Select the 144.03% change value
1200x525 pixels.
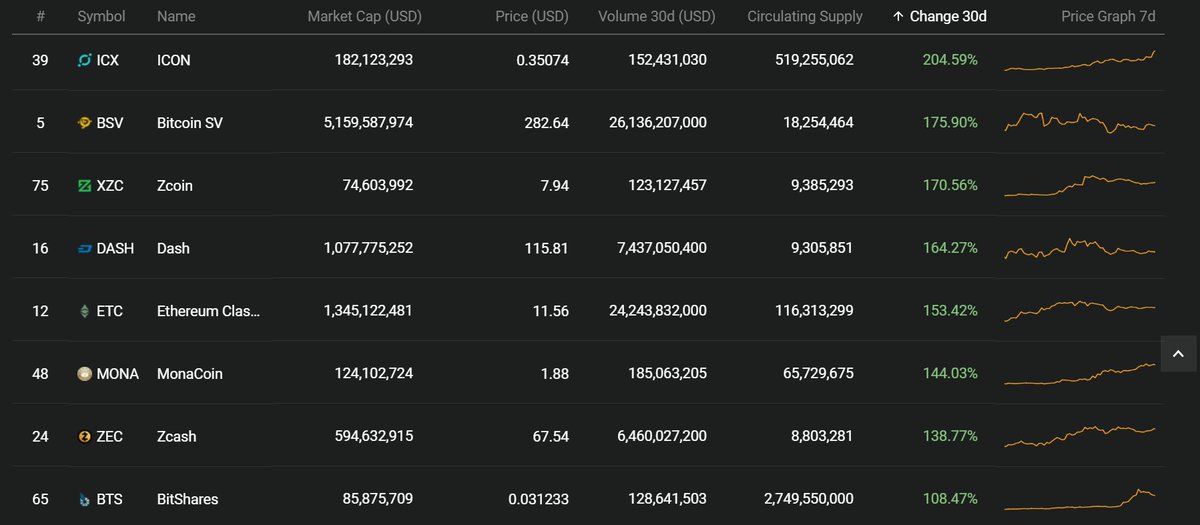(950, 374)
